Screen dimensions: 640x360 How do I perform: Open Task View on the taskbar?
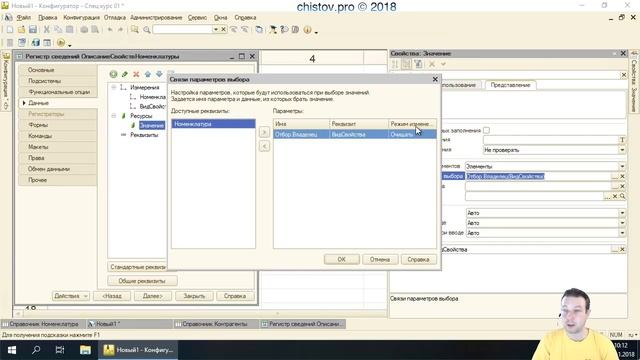[x=60, y=350]
